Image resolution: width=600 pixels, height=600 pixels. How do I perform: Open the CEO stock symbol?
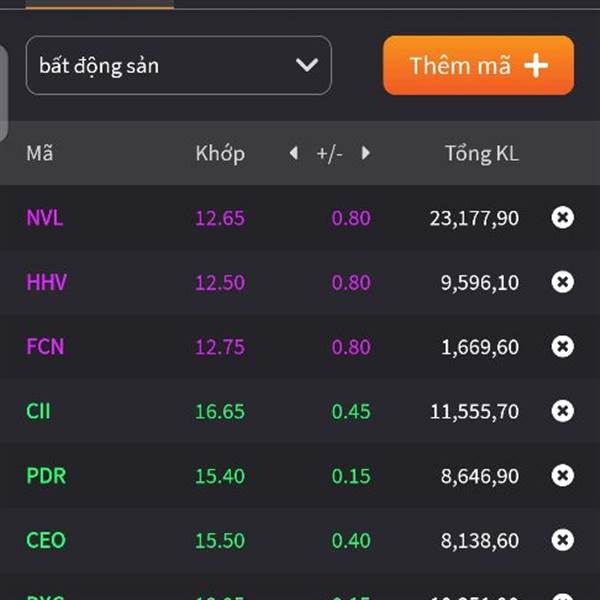[46, 540]
